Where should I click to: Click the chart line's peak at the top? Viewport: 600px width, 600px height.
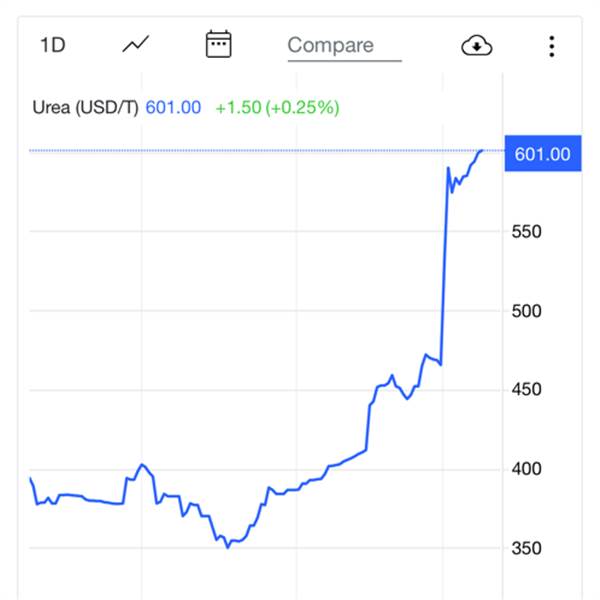click(x=481, y=151)
